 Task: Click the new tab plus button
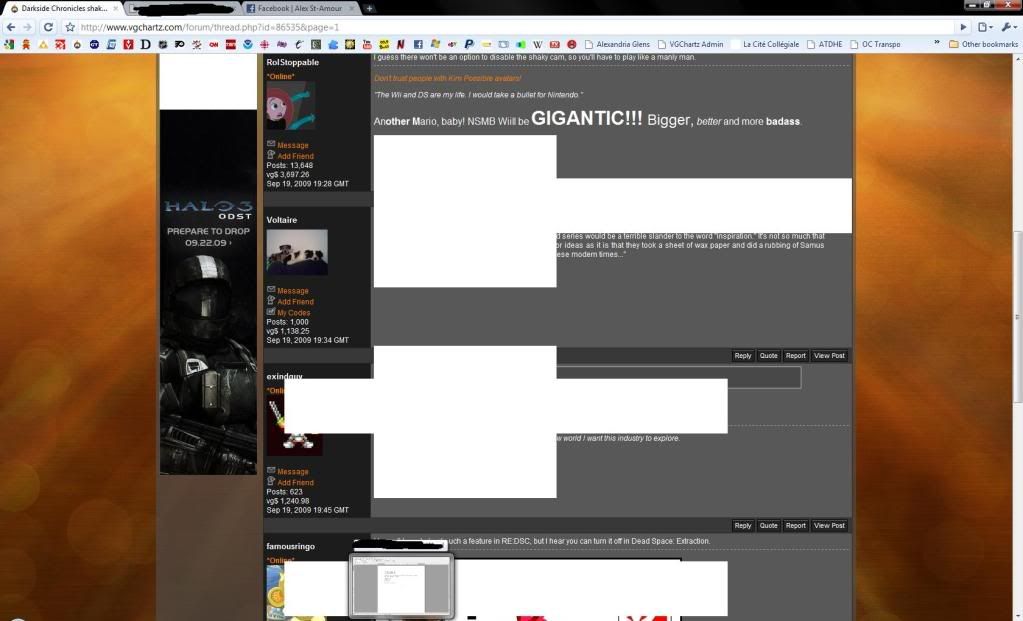[x=370, y=8]
